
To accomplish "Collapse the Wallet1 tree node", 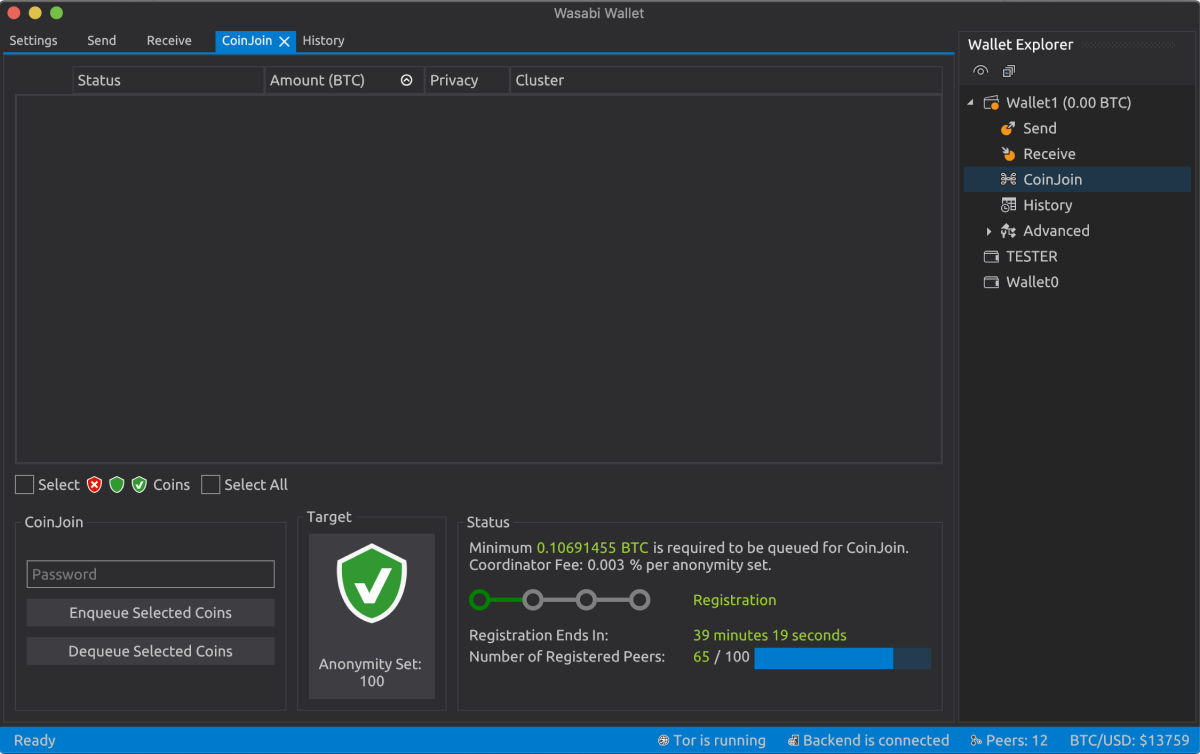I will click(971, 103).
